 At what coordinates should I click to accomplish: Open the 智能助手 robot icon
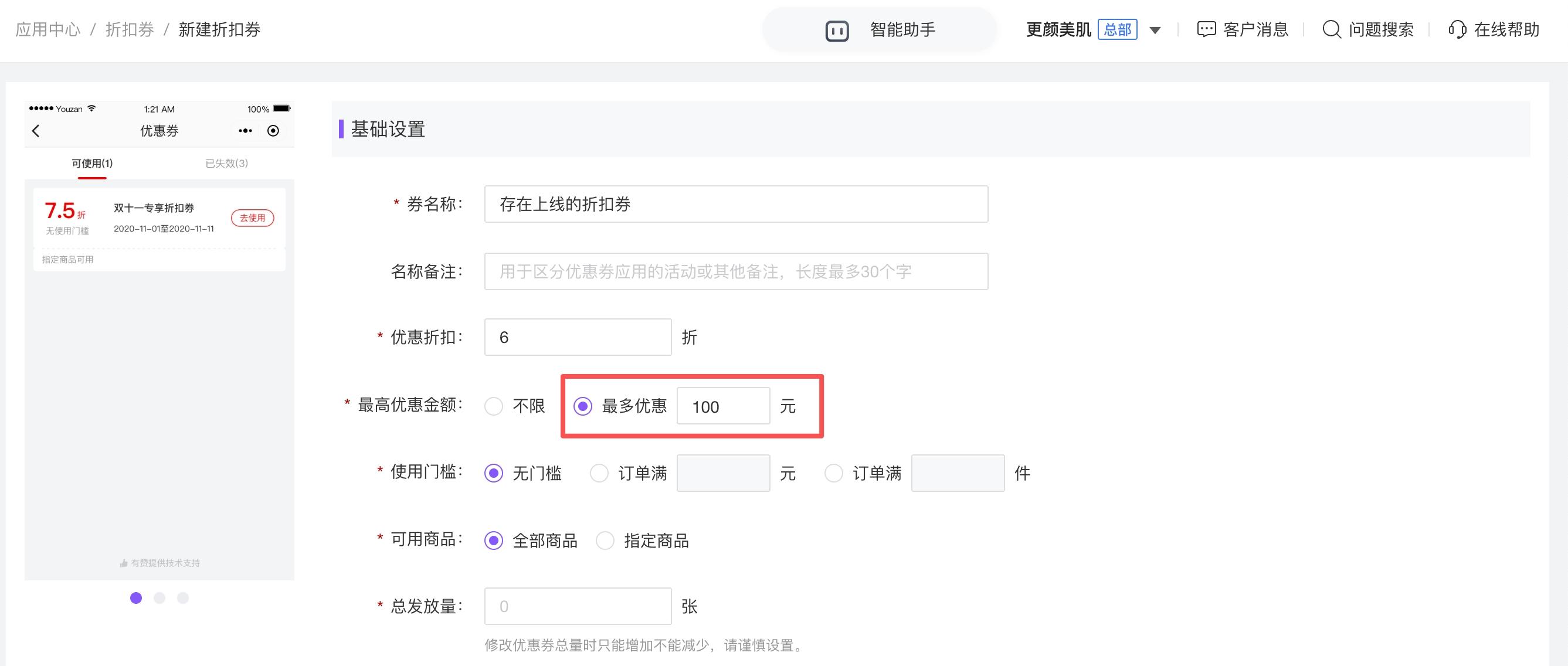[837, 30]
